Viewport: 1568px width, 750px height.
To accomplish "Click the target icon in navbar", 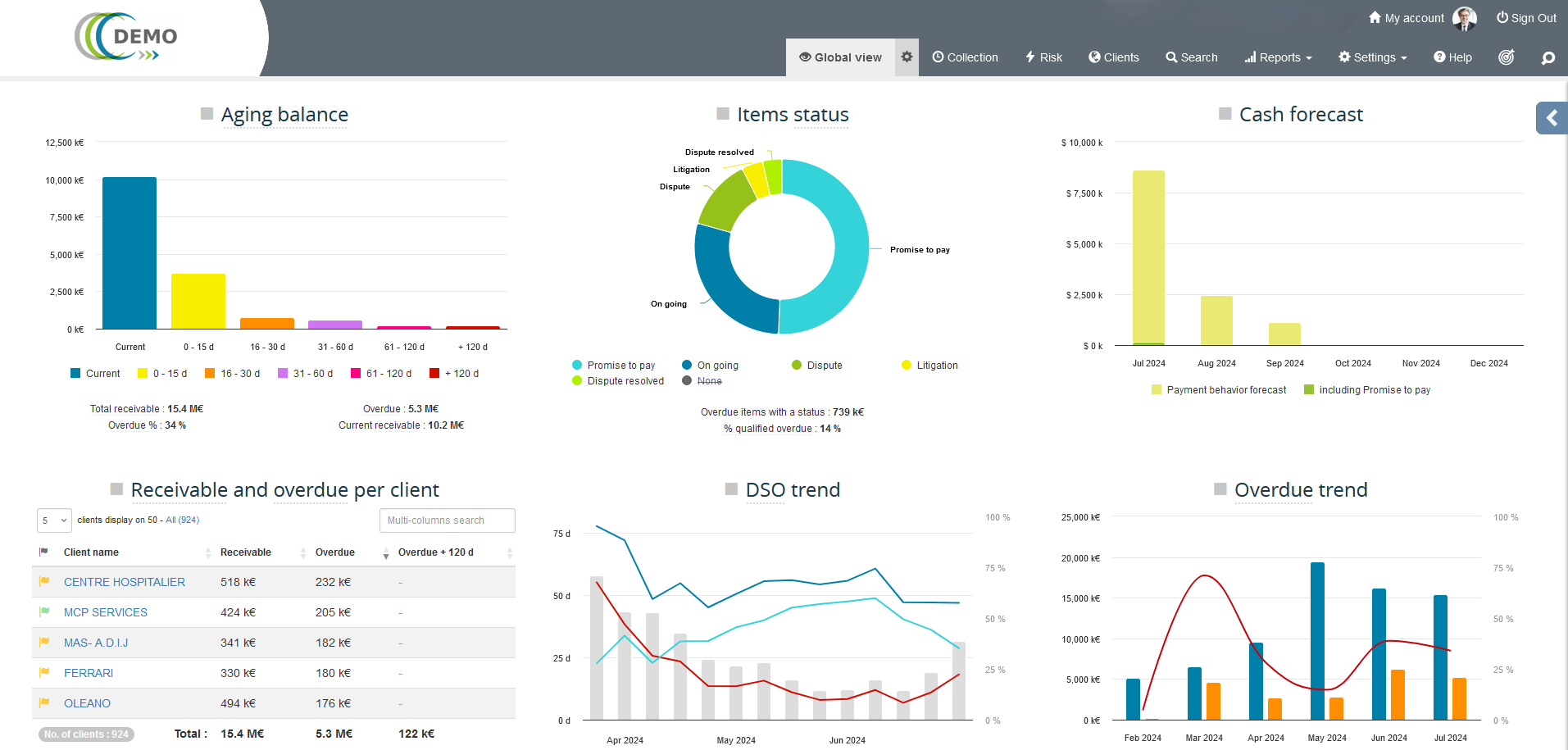I will [1507, 57].
